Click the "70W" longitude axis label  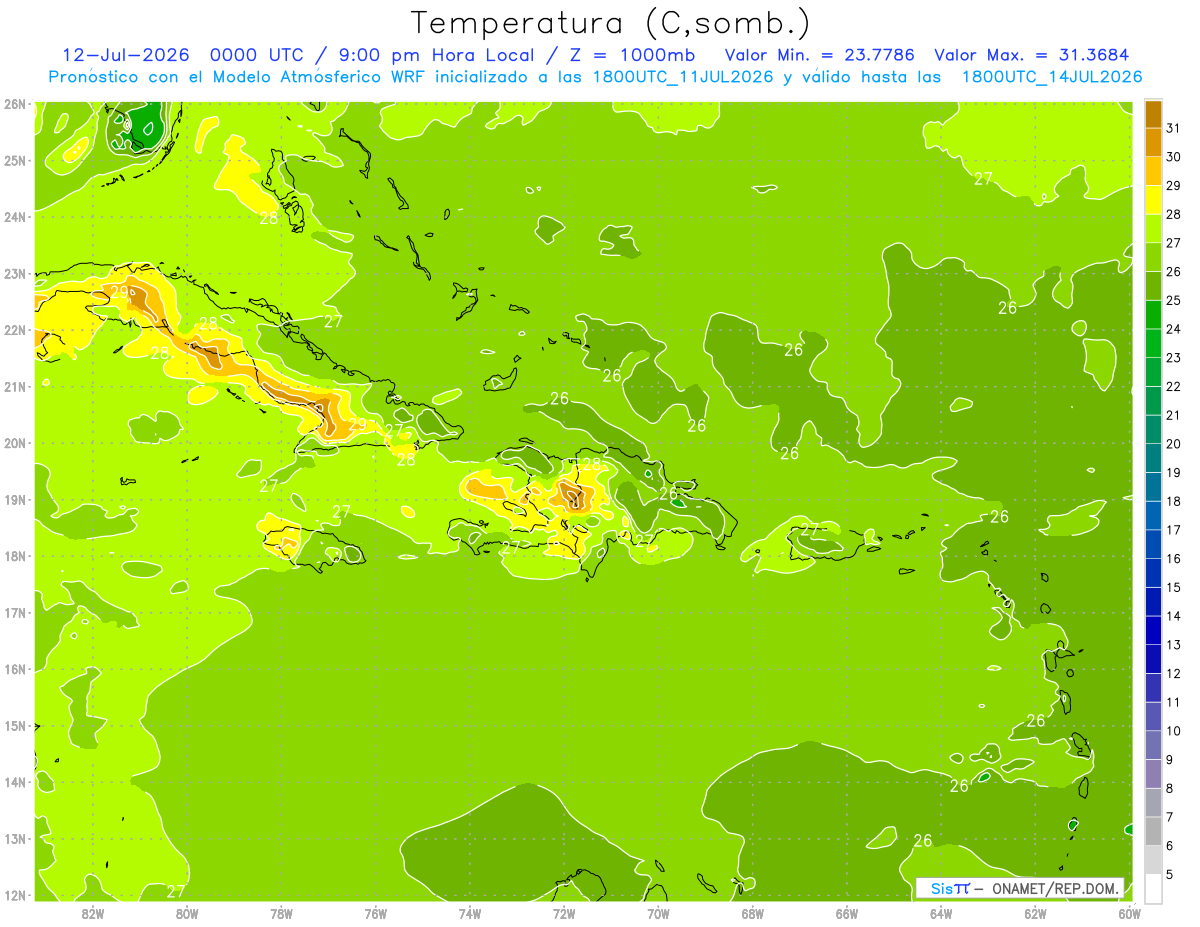[x=657, y=913]
